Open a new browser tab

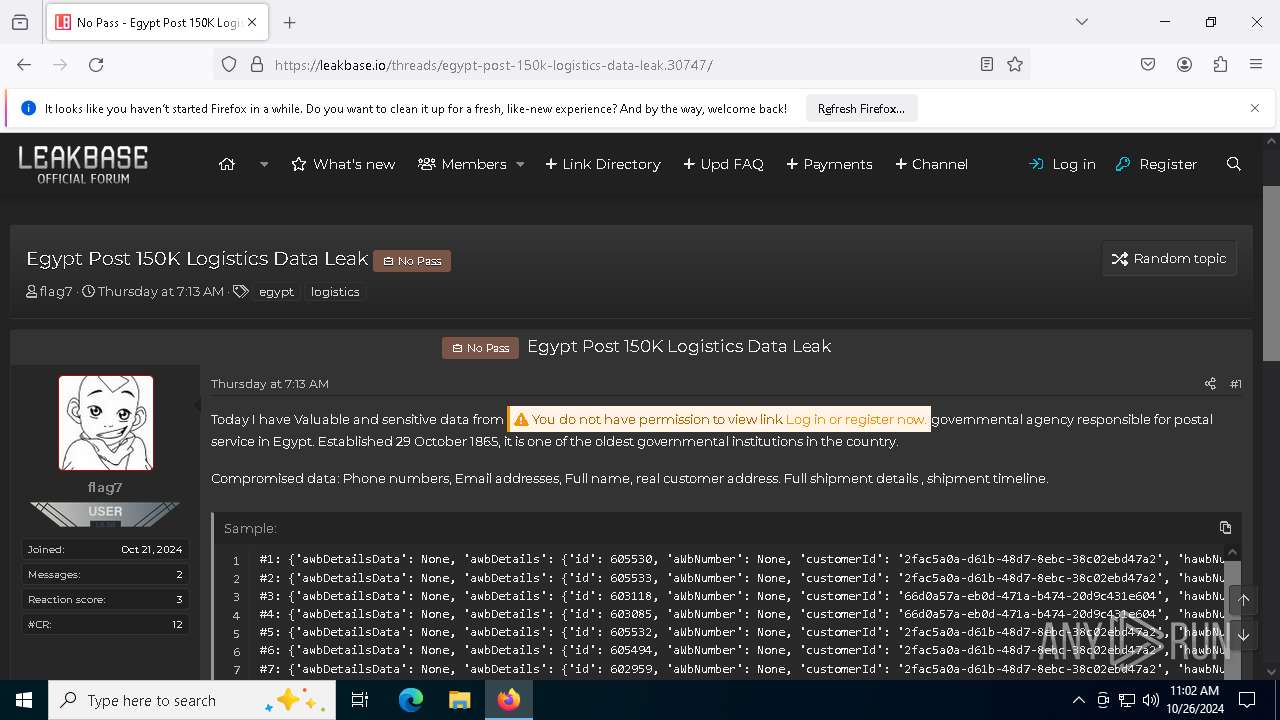pos(289,22)
